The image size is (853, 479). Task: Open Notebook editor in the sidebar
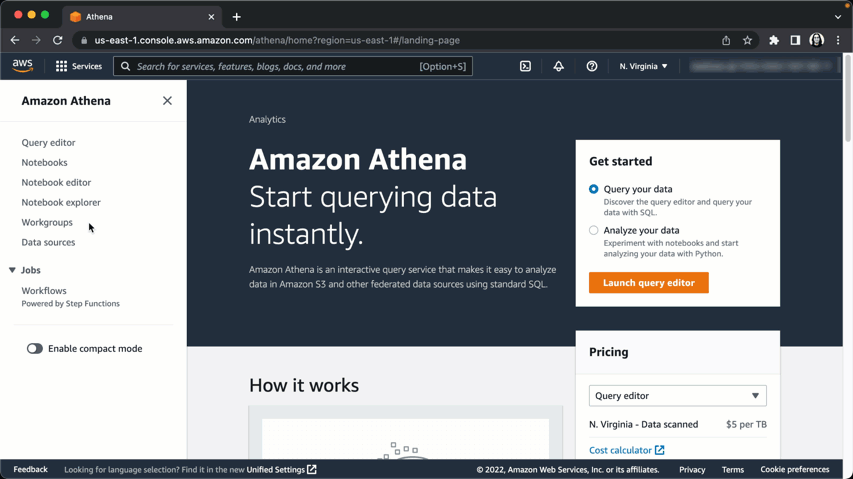56,183
